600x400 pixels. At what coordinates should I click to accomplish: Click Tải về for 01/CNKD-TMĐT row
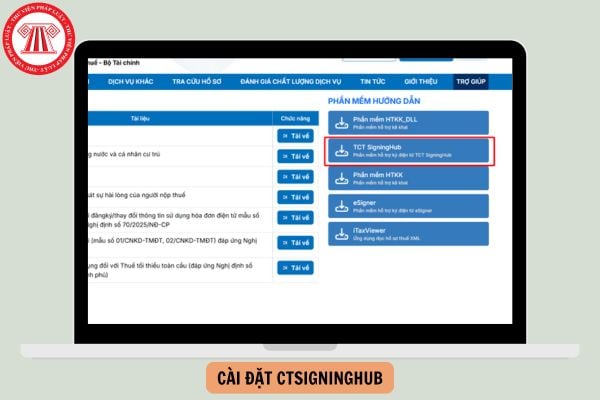(x=295, y=243)
